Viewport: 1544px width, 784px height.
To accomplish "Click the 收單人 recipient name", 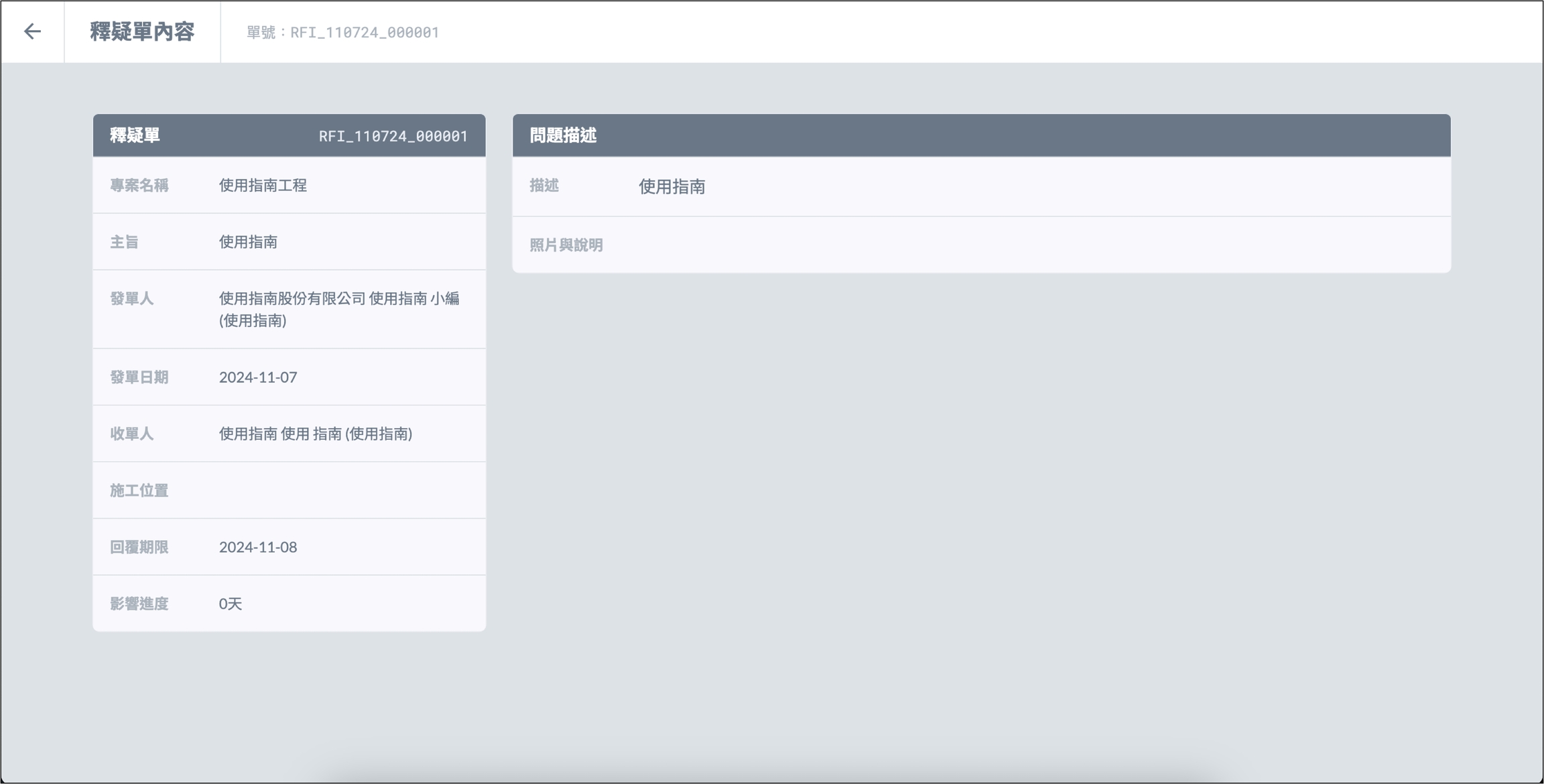I will 315,434.
